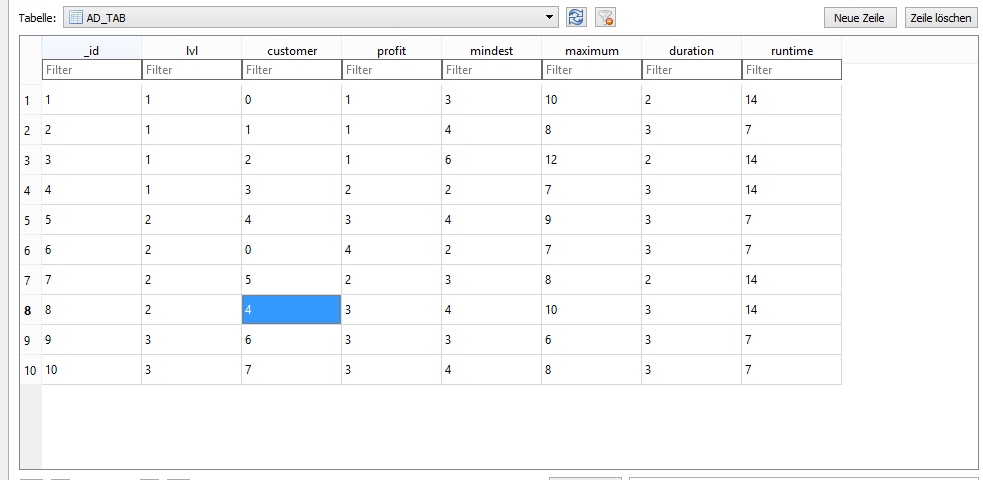Select the runtime column header
The width and height of the screenshot is (983, 480).
(x=791, y=50)
